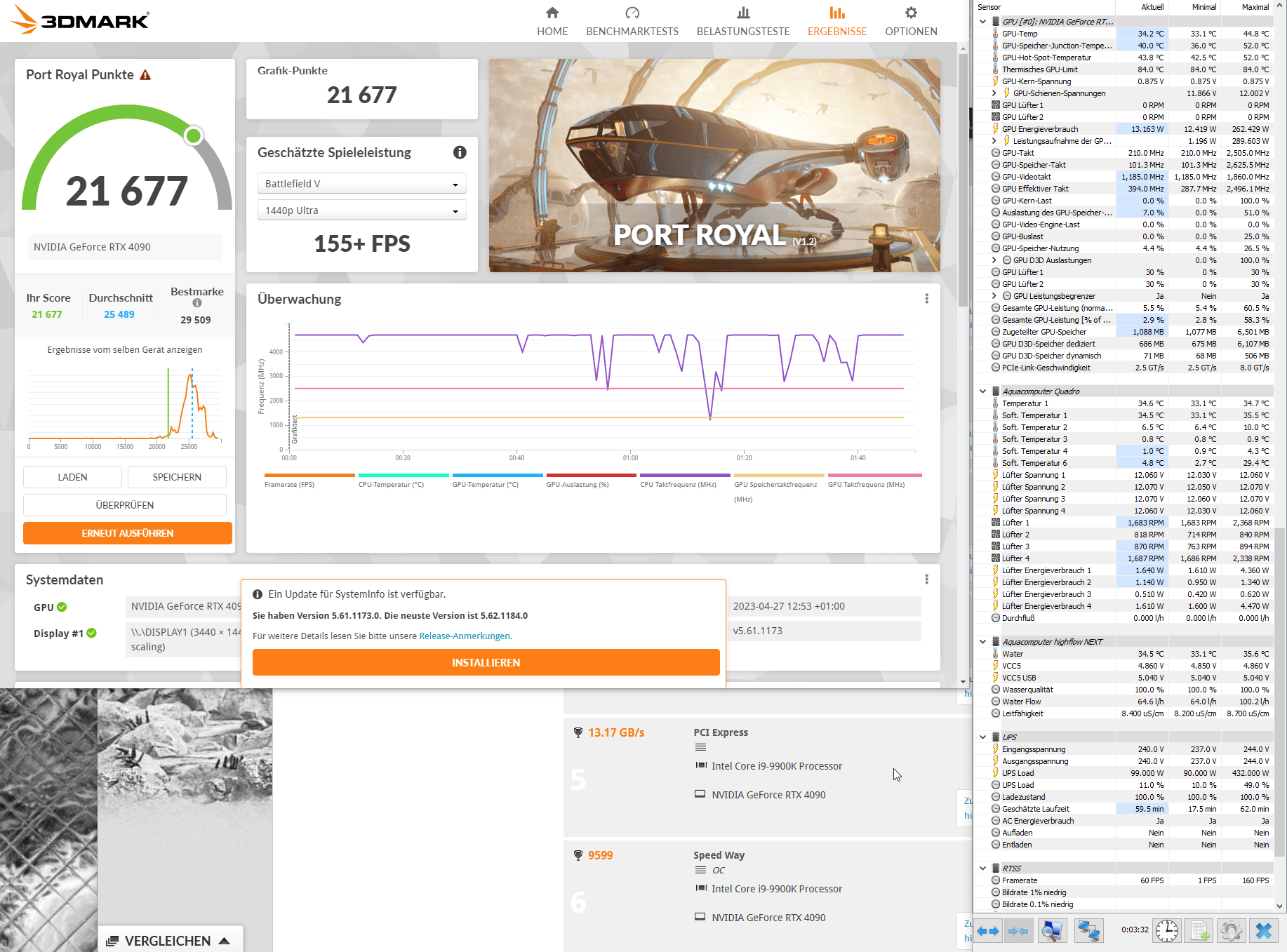
Task: Click the GPU-Auslastung (%) red legend swatch
Action: pos(592,475)
